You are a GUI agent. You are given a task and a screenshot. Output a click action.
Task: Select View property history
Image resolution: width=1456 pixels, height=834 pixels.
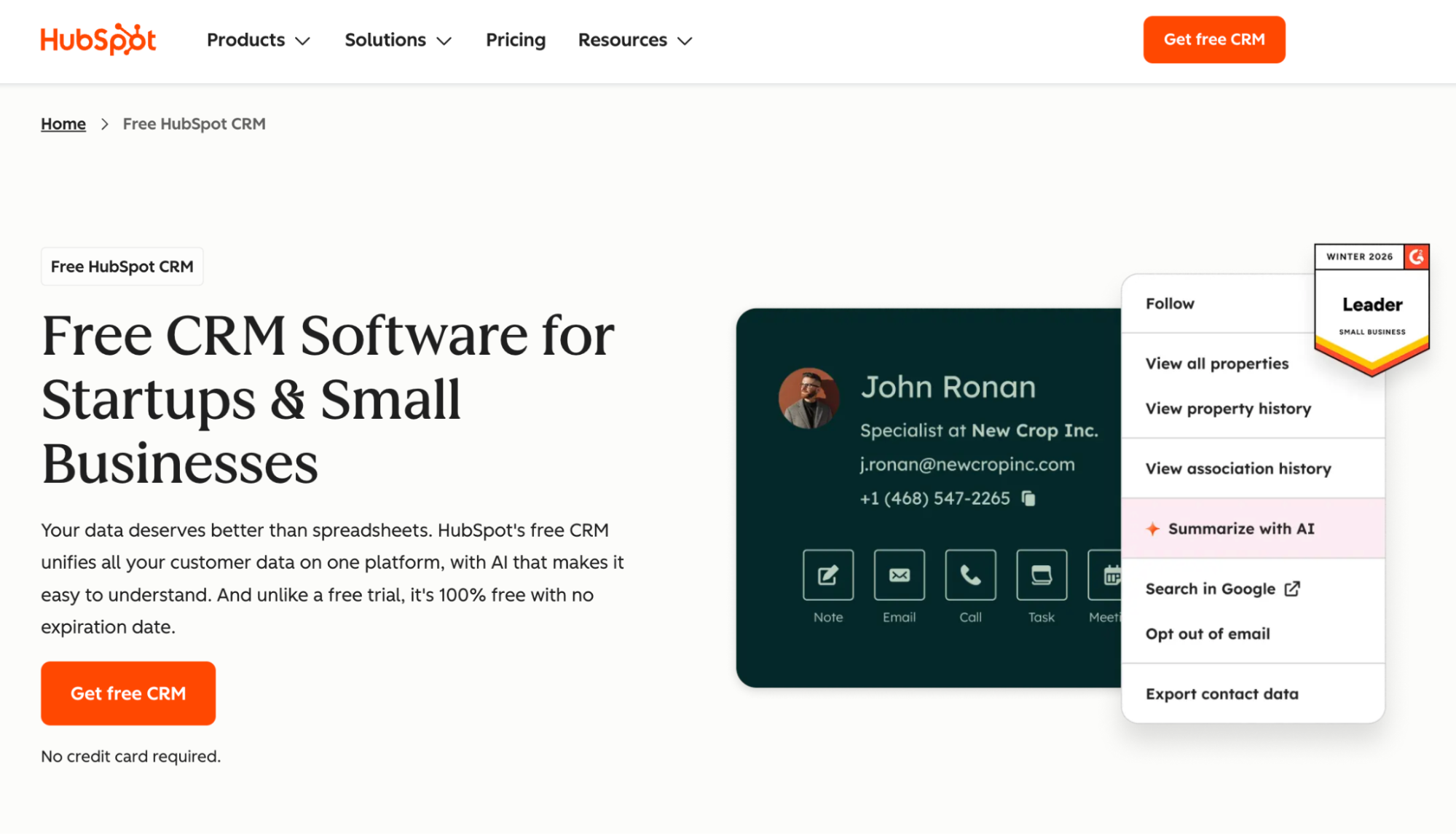click(1228, 409)
